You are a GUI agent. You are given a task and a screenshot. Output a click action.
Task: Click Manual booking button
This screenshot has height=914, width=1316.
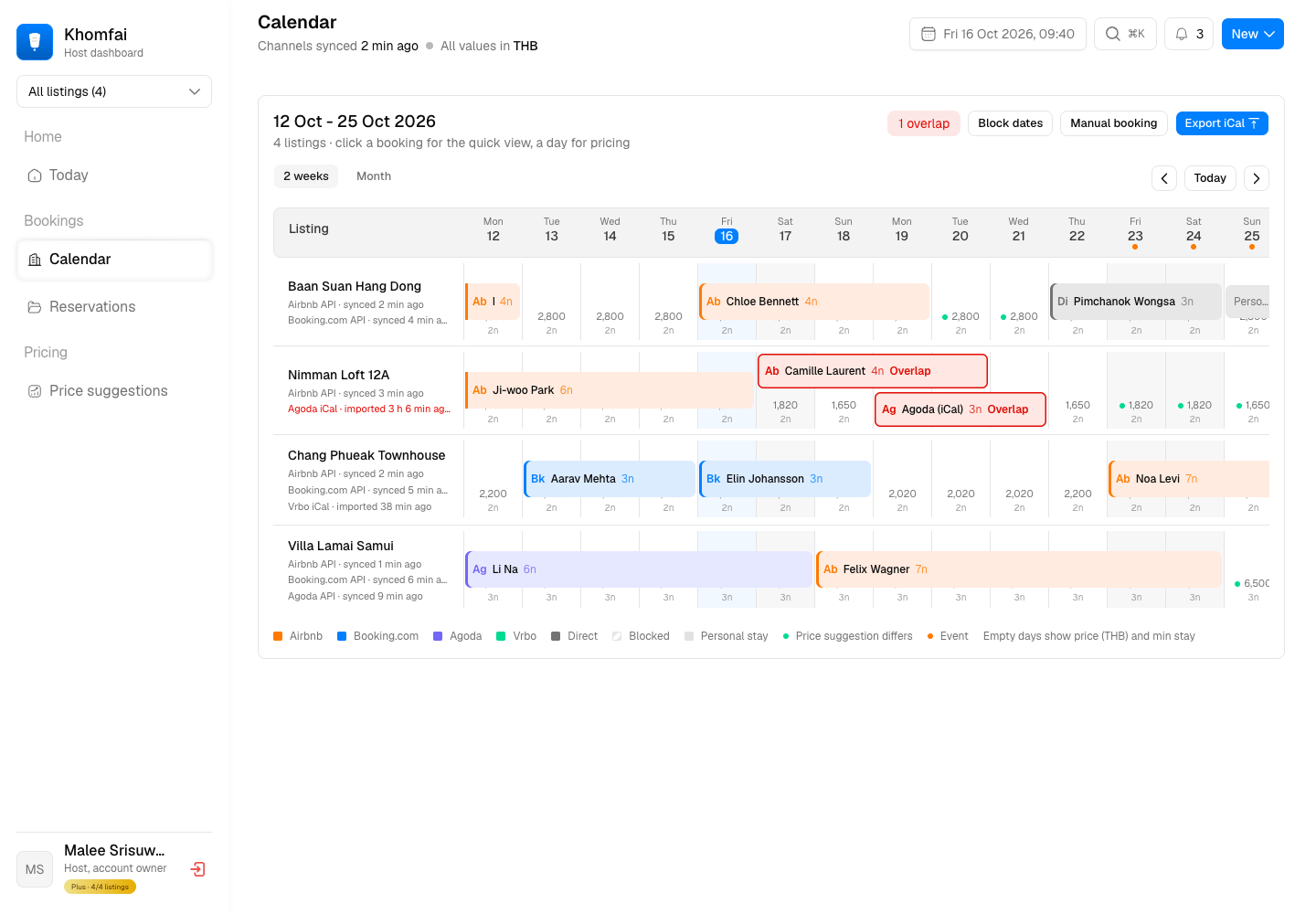pyautogui.click(x=1113, y=123)
